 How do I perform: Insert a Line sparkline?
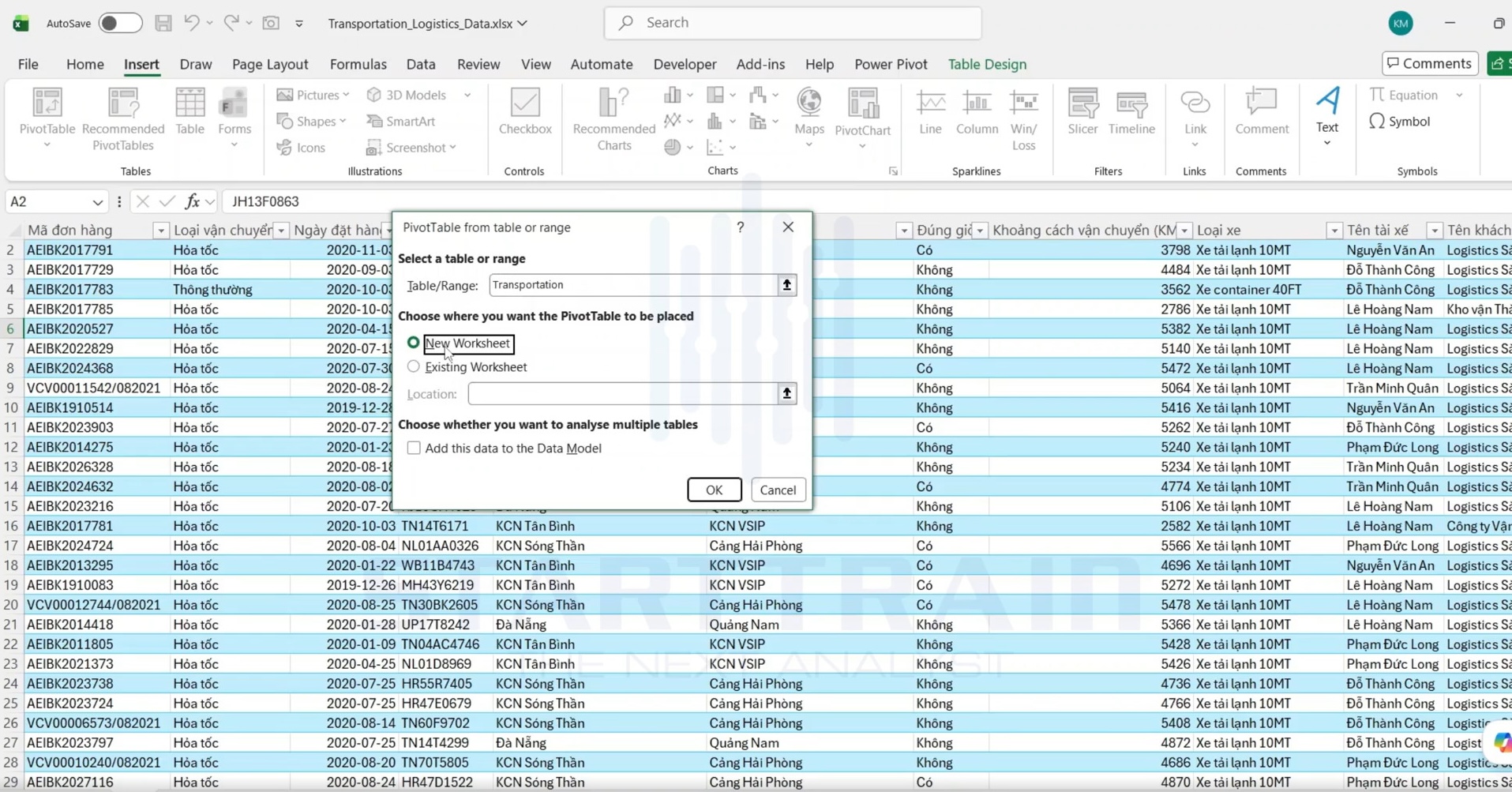[930, 112]
